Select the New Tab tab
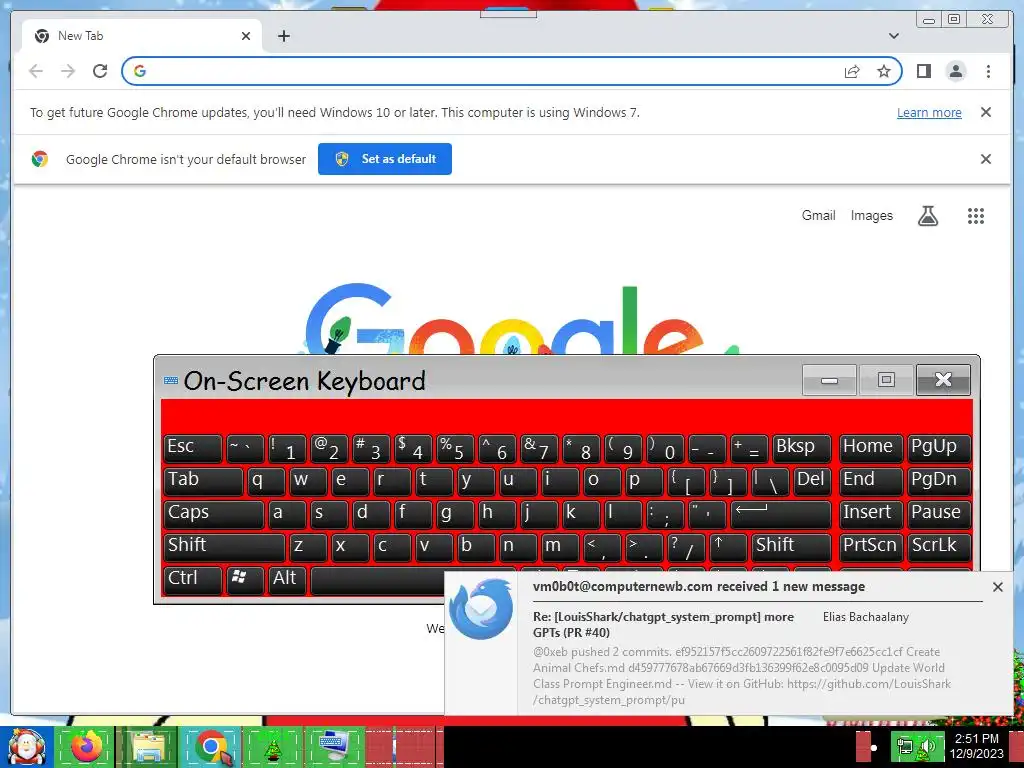1024x768 pixels. (142, 36)
